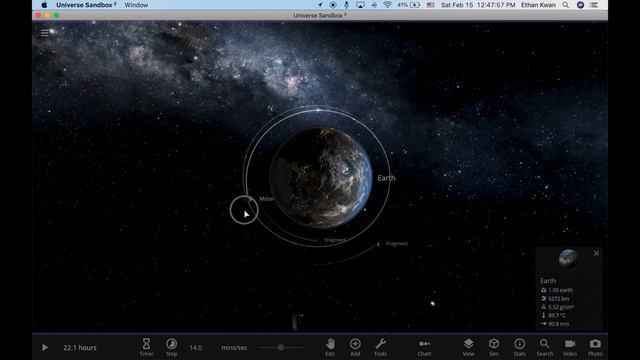Adjust the time speed slider
The height and width of the screenshot is (360, 640).
(281, 347)
